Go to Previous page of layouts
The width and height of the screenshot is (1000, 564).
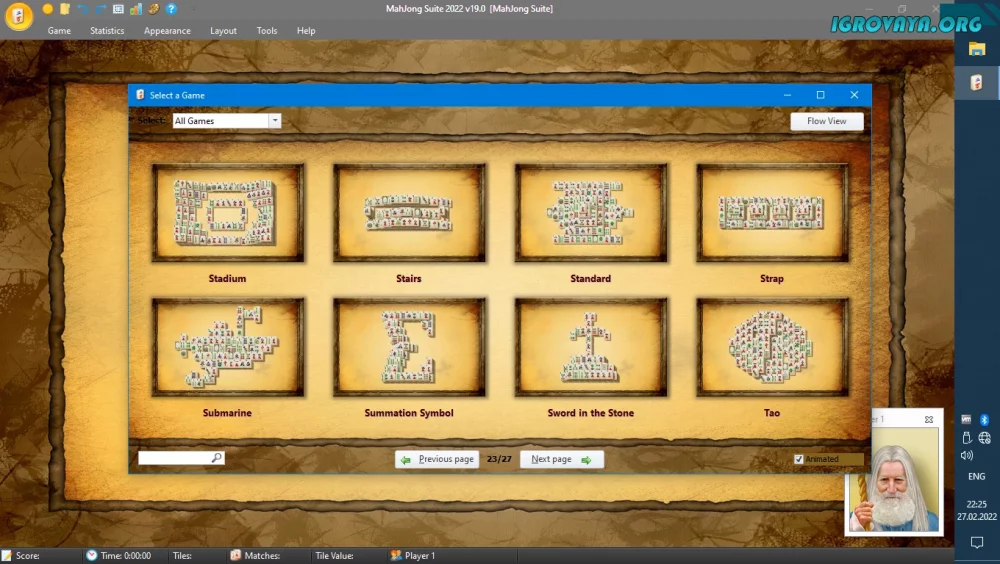coord(436,460)
